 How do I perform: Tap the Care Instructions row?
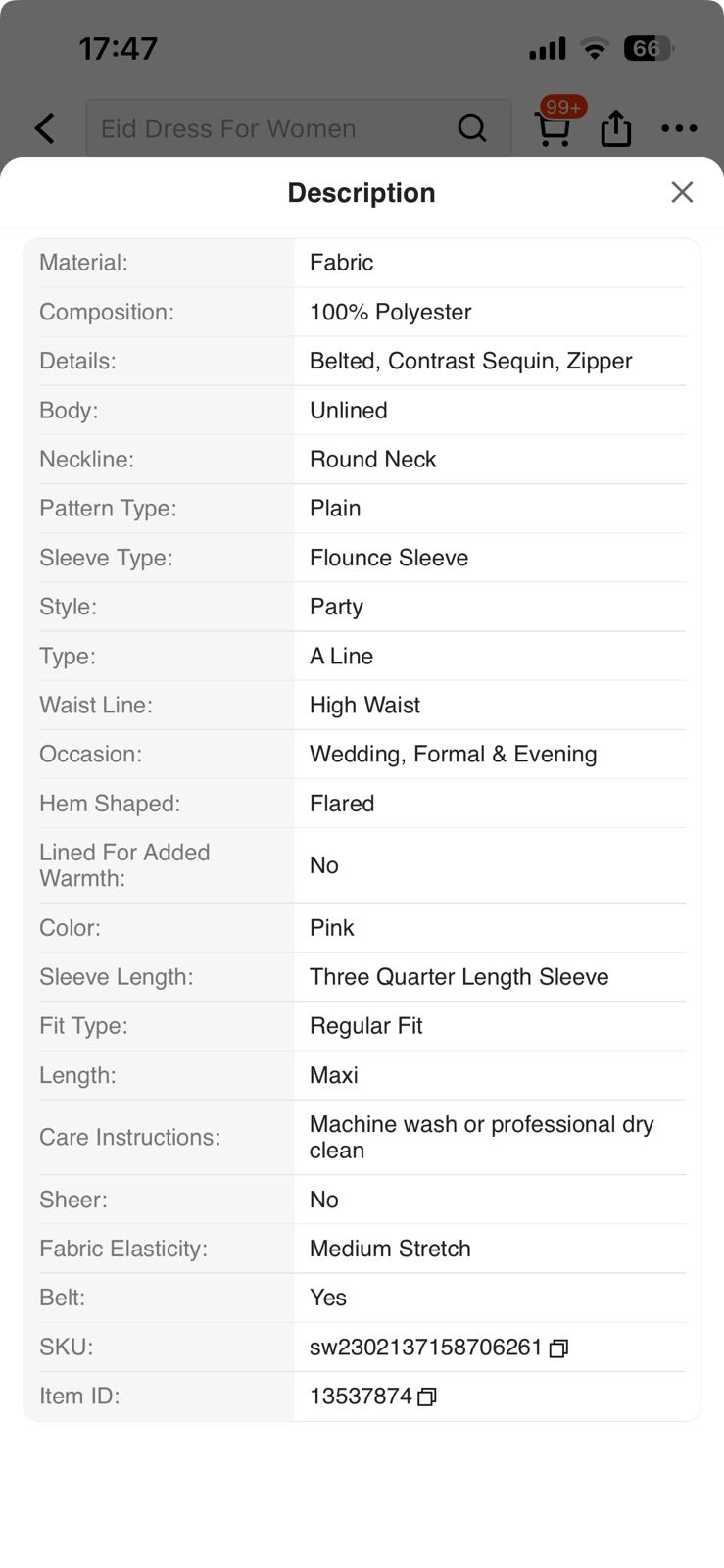[362, 1137]
